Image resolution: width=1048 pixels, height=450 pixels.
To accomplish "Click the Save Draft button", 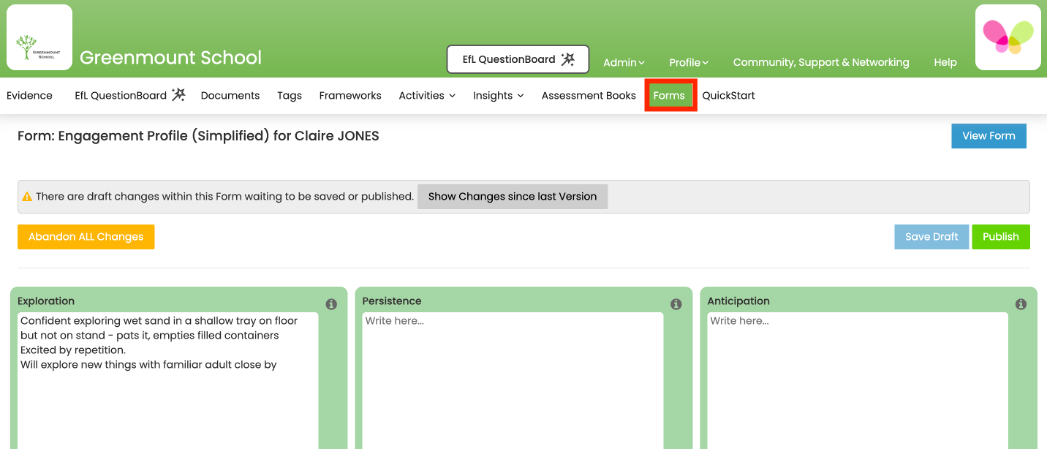I will click(932, 237).
